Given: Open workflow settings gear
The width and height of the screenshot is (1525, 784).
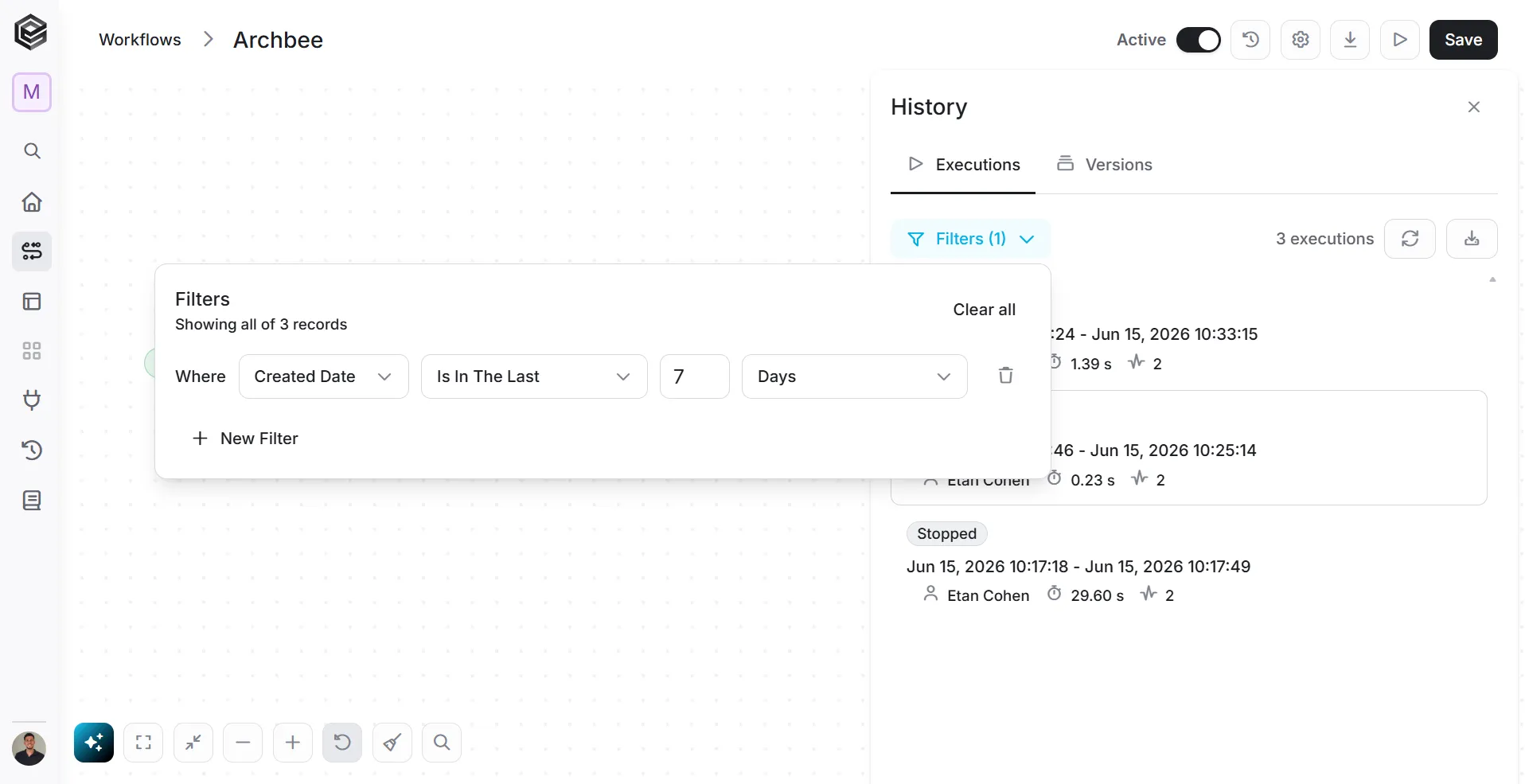Looking at the screenshot, I should (1301, 40).
